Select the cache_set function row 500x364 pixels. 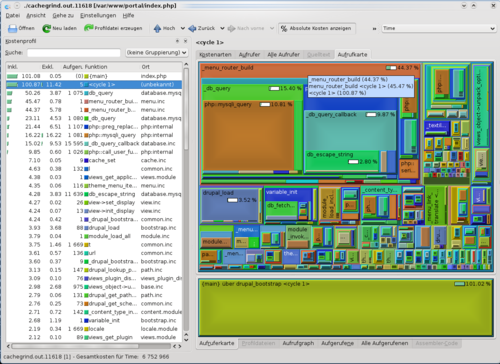[x=94, y=160]
